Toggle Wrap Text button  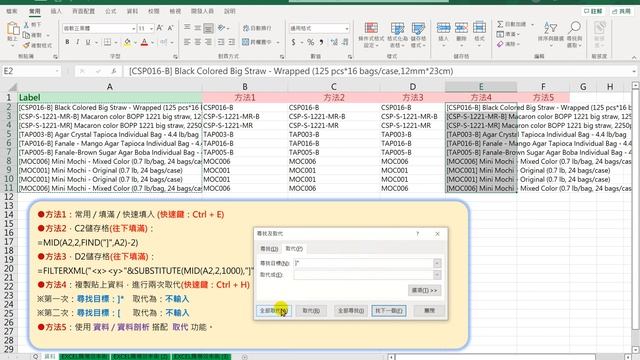(x=257, y=28)
